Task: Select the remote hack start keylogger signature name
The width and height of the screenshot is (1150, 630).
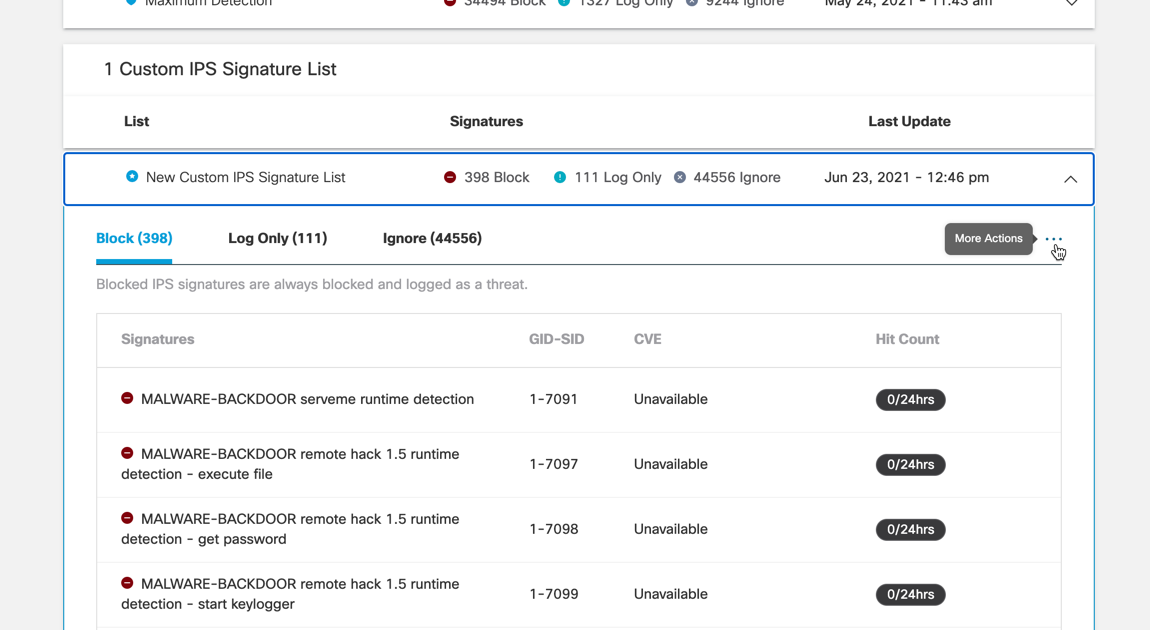Action: tap(290, 594)
